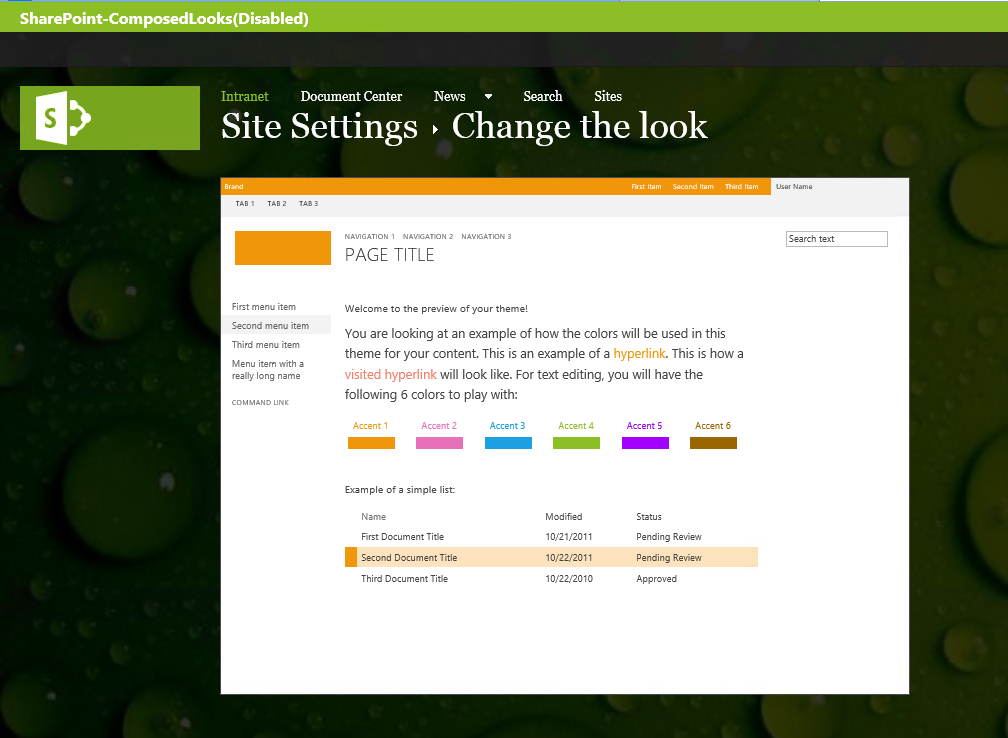Click the orange logo placeholder block
The width and height of the screenshot is (1008, 738).
pyautogui.click(x=283, y=248)
